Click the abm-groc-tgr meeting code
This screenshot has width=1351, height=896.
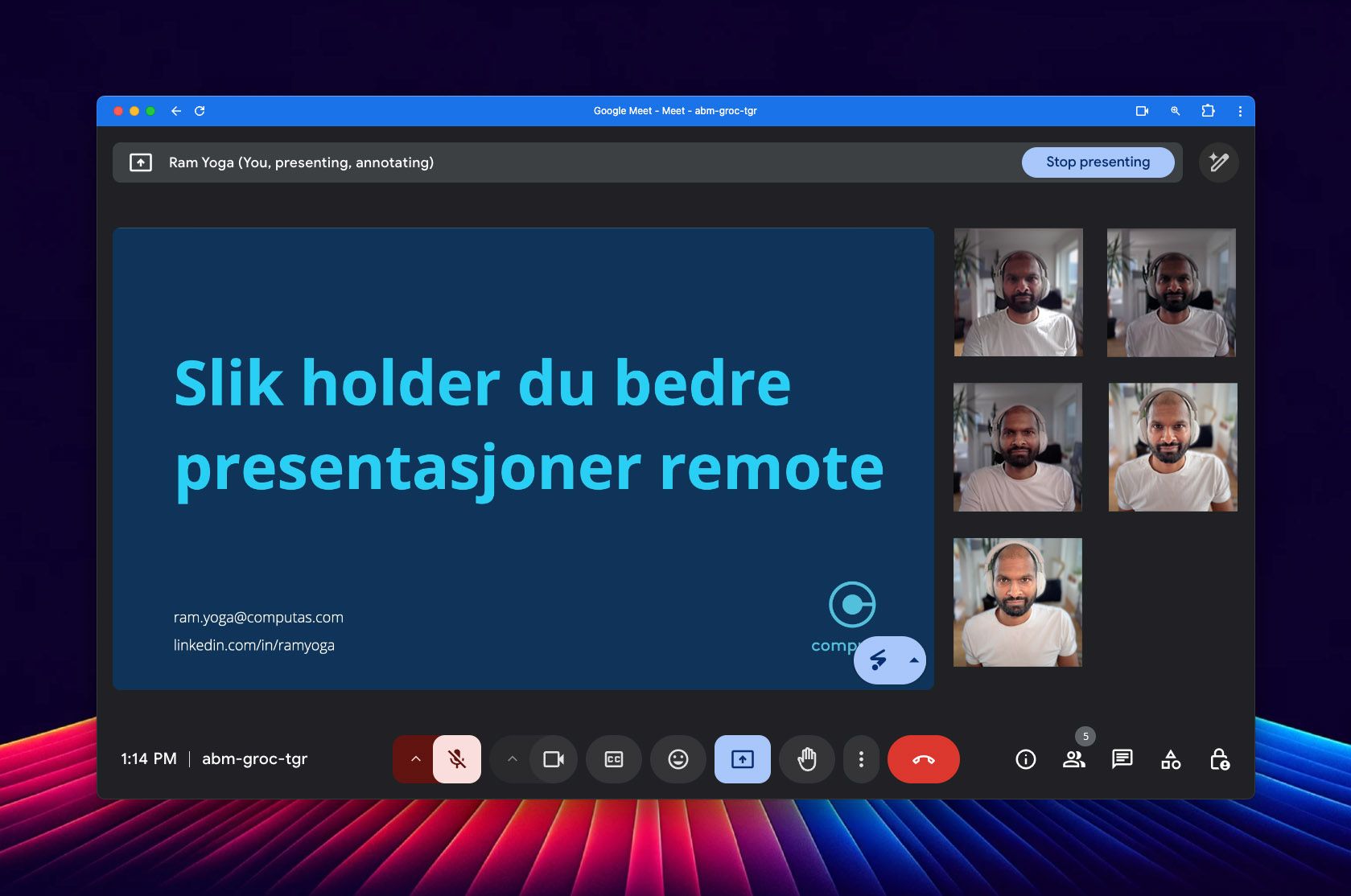(x=254, y=759)
